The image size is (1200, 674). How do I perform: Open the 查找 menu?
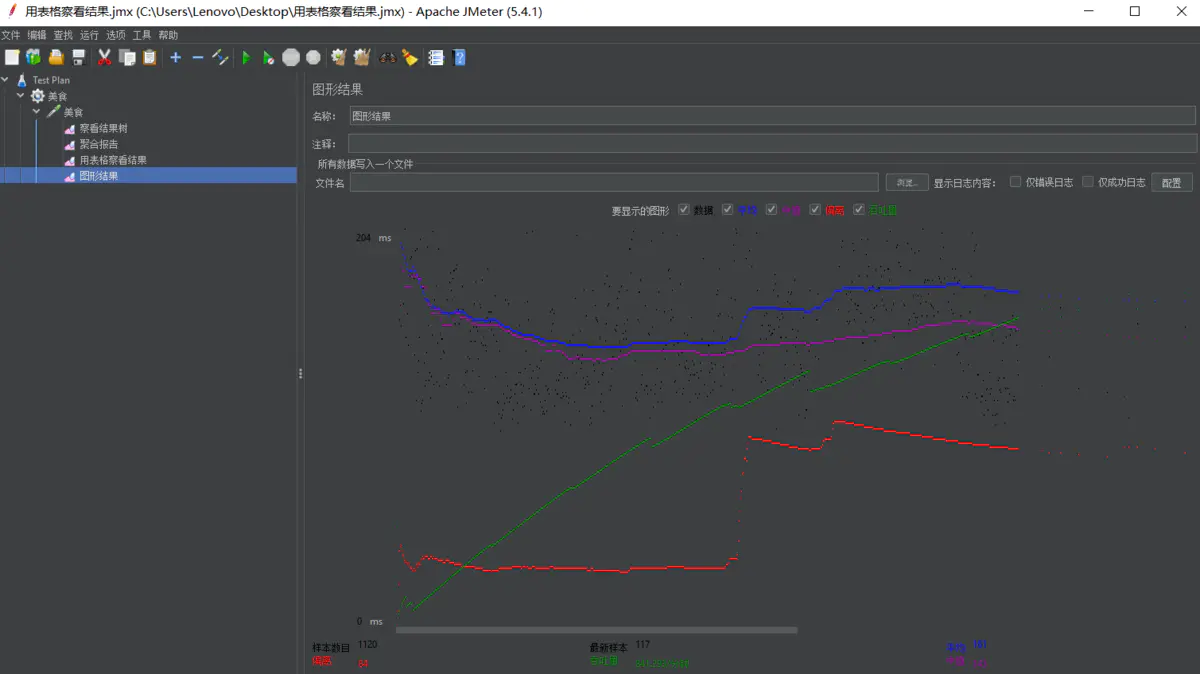click(x=63, y=35)
